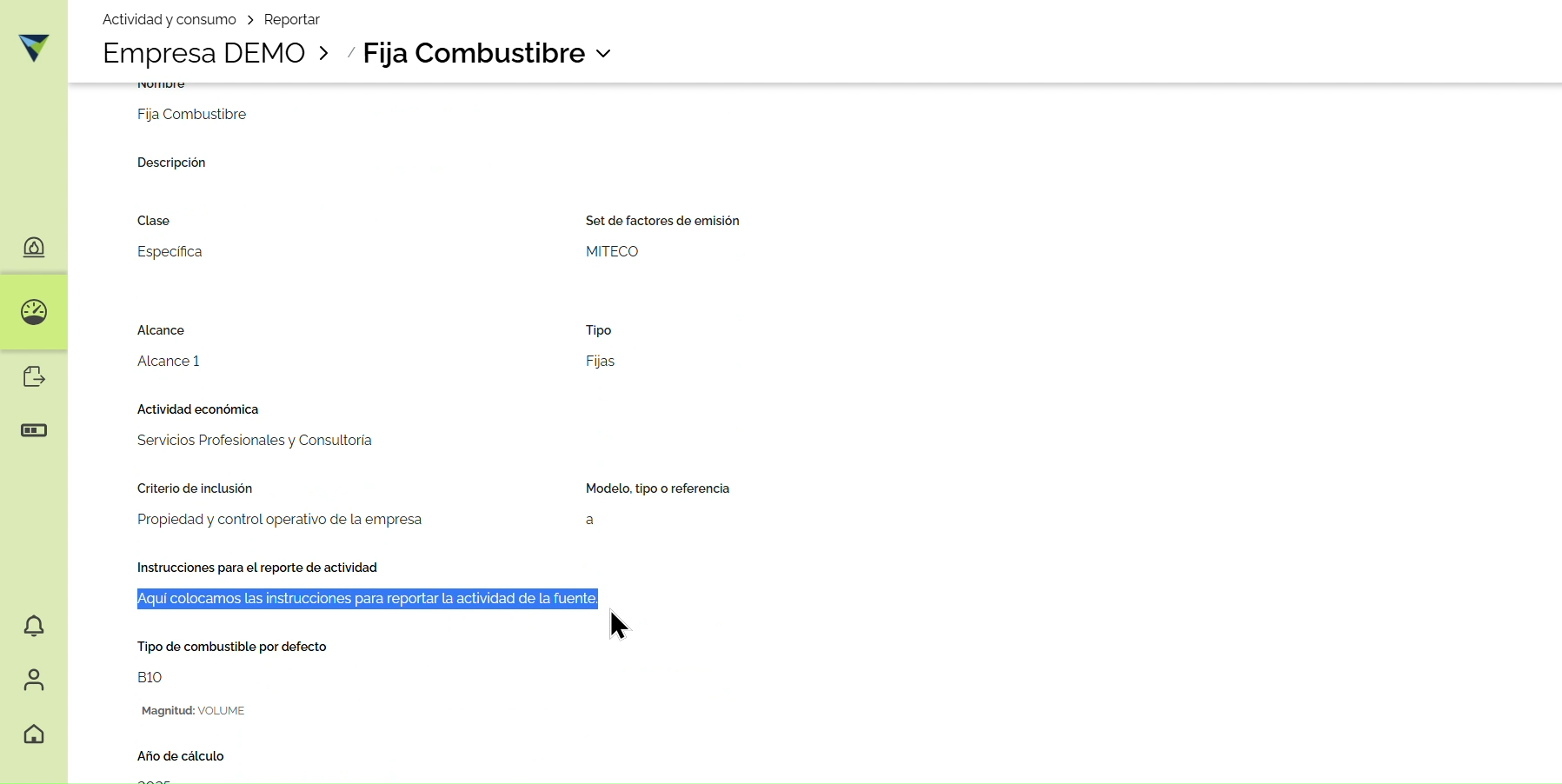Image resolution: width=1562 pixels, height=784 pixels.
Task: Click the triangular app logo
Action: (34, 48)
